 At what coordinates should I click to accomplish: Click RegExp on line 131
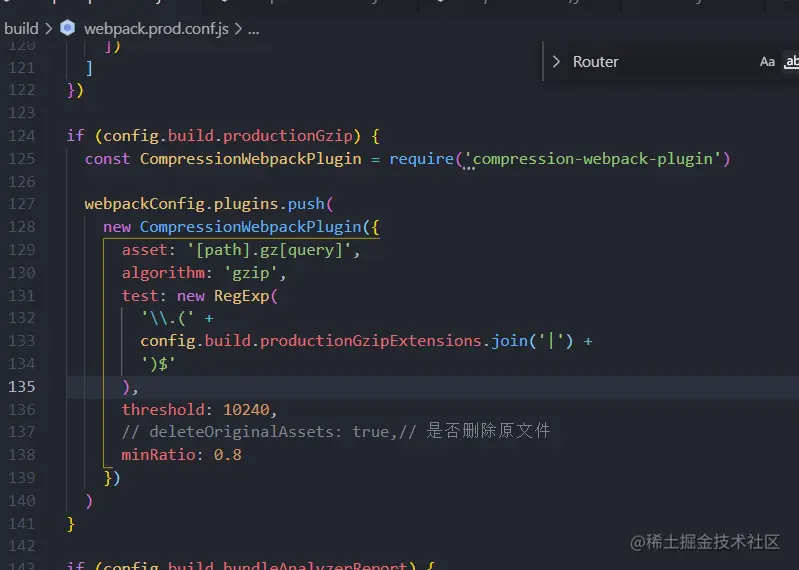[242, 296]
